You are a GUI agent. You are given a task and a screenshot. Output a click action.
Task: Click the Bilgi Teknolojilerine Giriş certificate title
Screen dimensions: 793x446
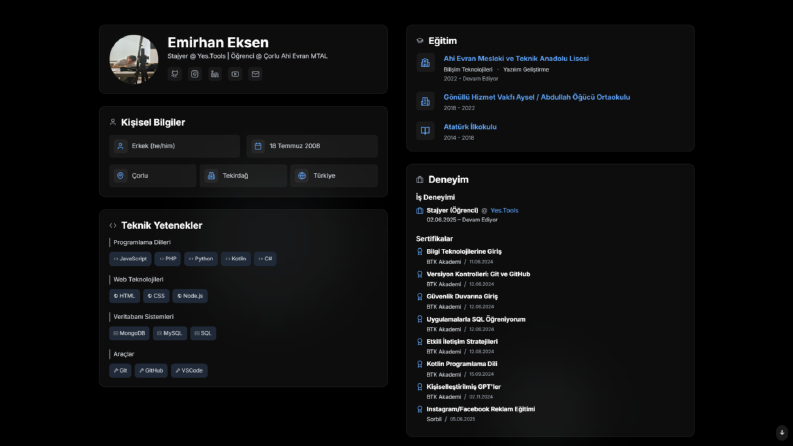click(x=464, y=251)
